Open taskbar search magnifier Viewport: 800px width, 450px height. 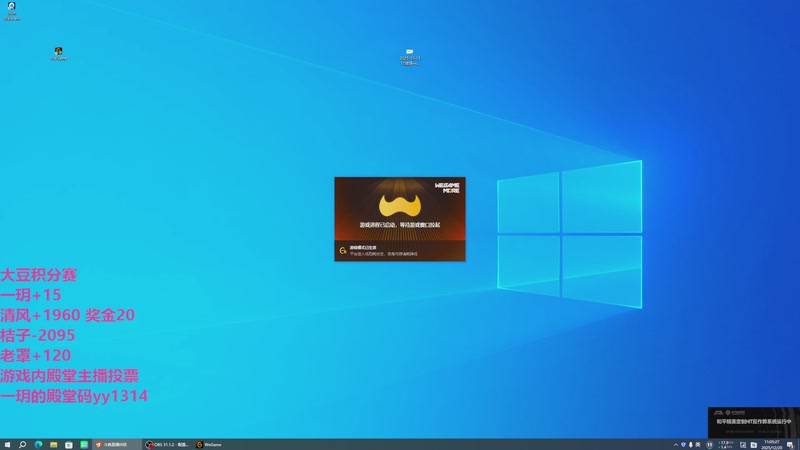point(22,444)
